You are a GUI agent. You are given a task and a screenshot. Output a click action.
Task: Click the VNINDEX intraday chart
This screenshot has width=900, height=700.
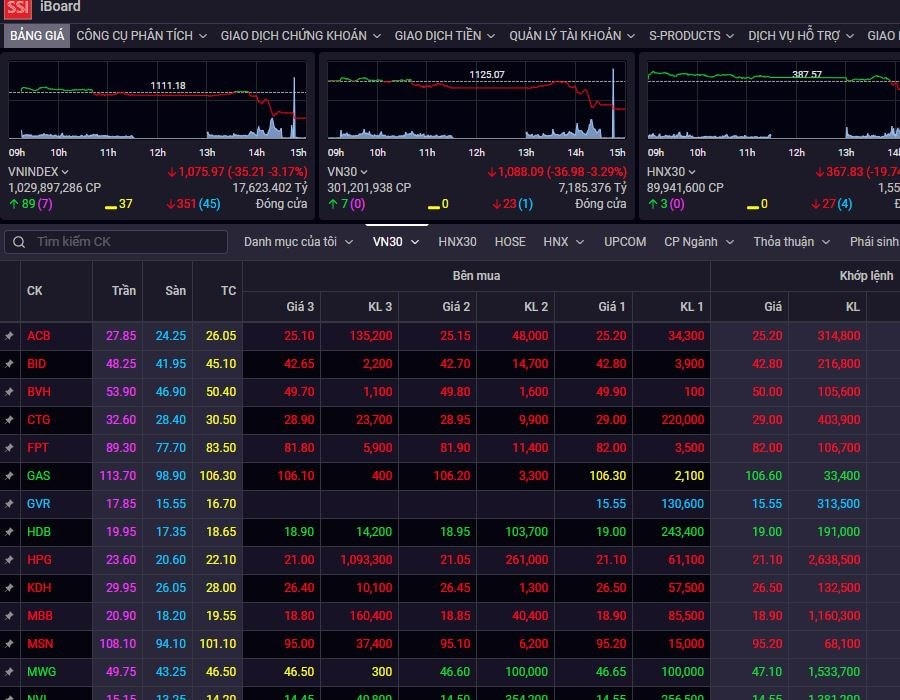click(157, 100)
